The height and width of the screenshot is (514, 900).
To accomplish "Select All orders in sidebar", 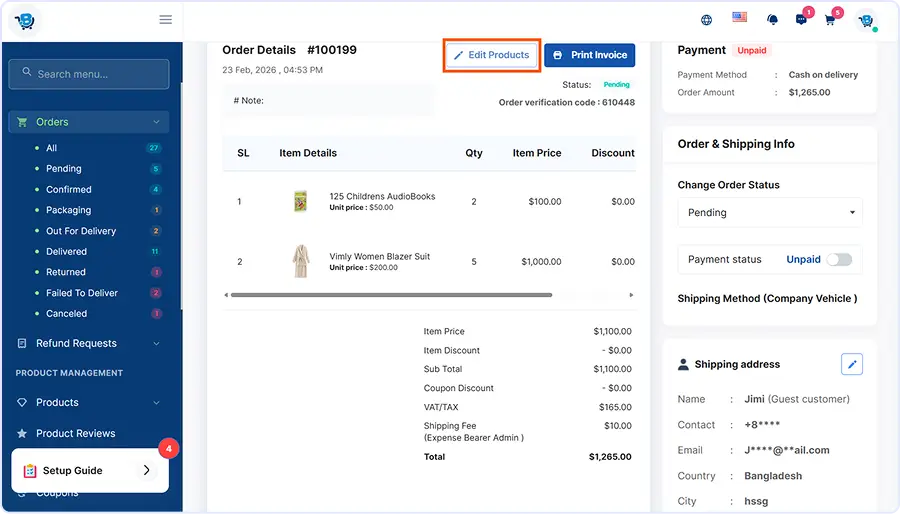I will click(x=51, y=148).
